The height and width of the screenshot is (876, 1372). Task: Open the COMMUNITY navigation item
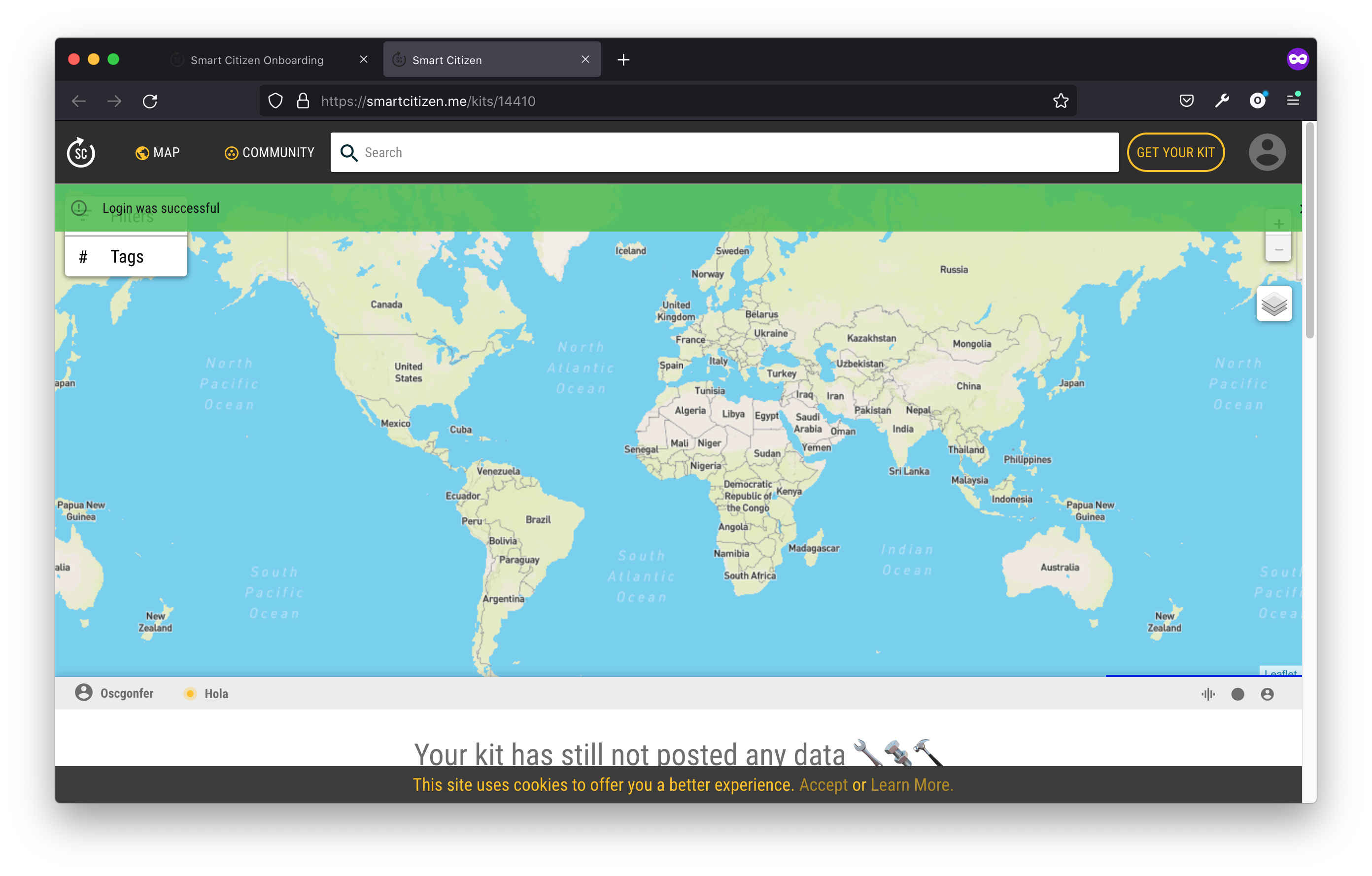269,153
